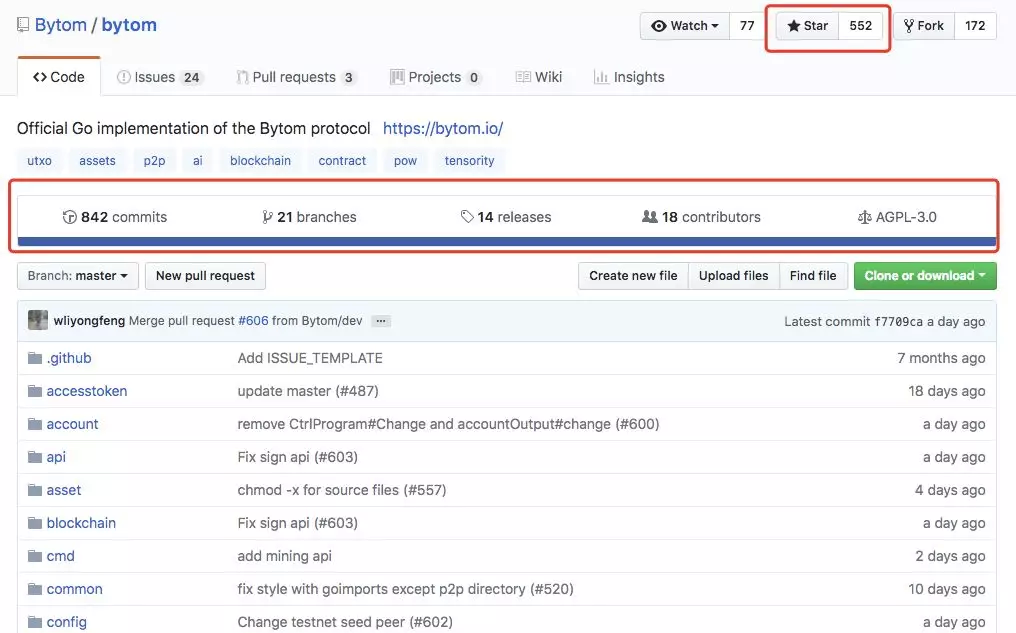The image size is (1016, 633).
Task: Open the Pull requests tab
Action: pyautogui.click(x=296, y=77)
